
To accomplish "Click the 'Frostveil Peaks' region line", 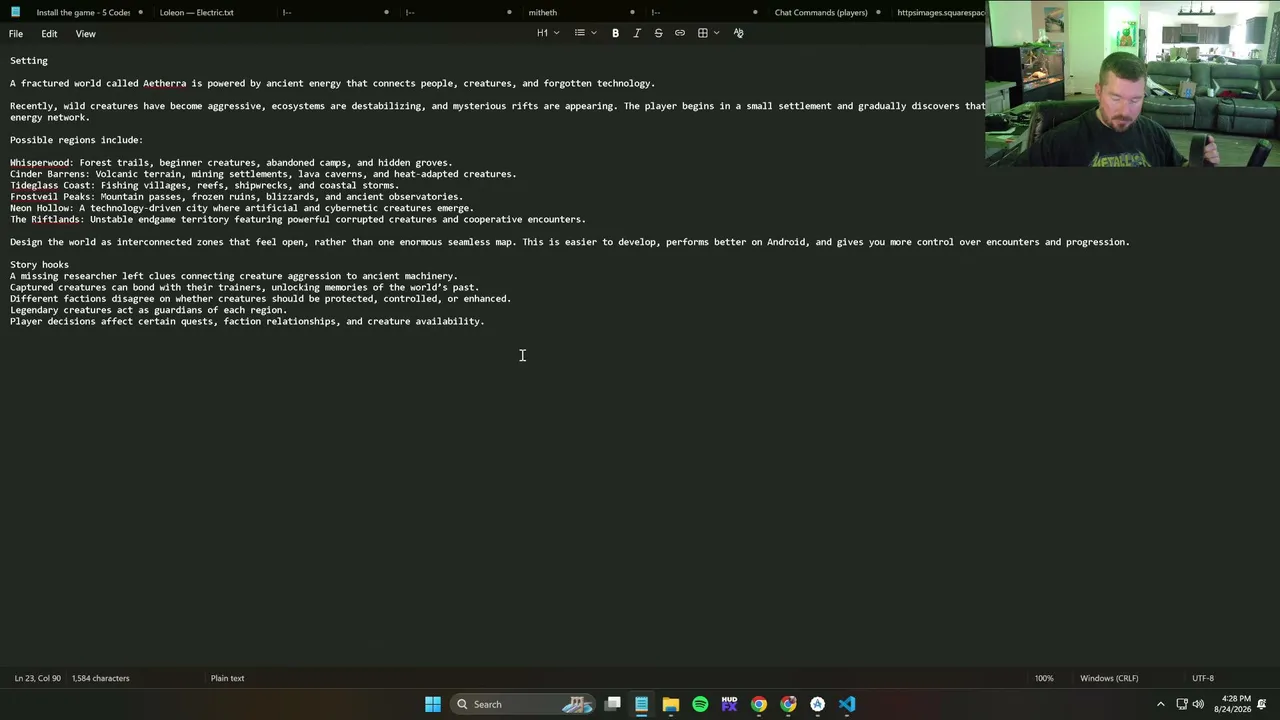I will coord(236,197).
